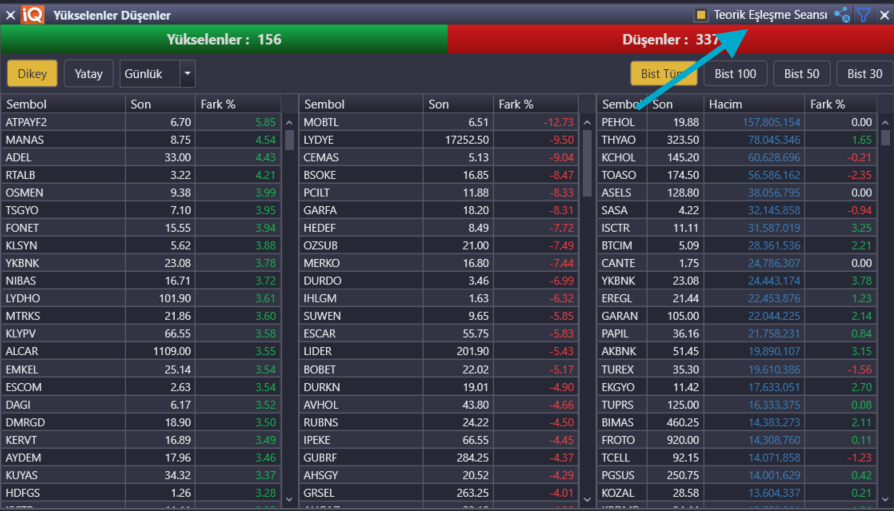
Task: Click the Günlük dropdown arrow
Action: click(188, 74)
